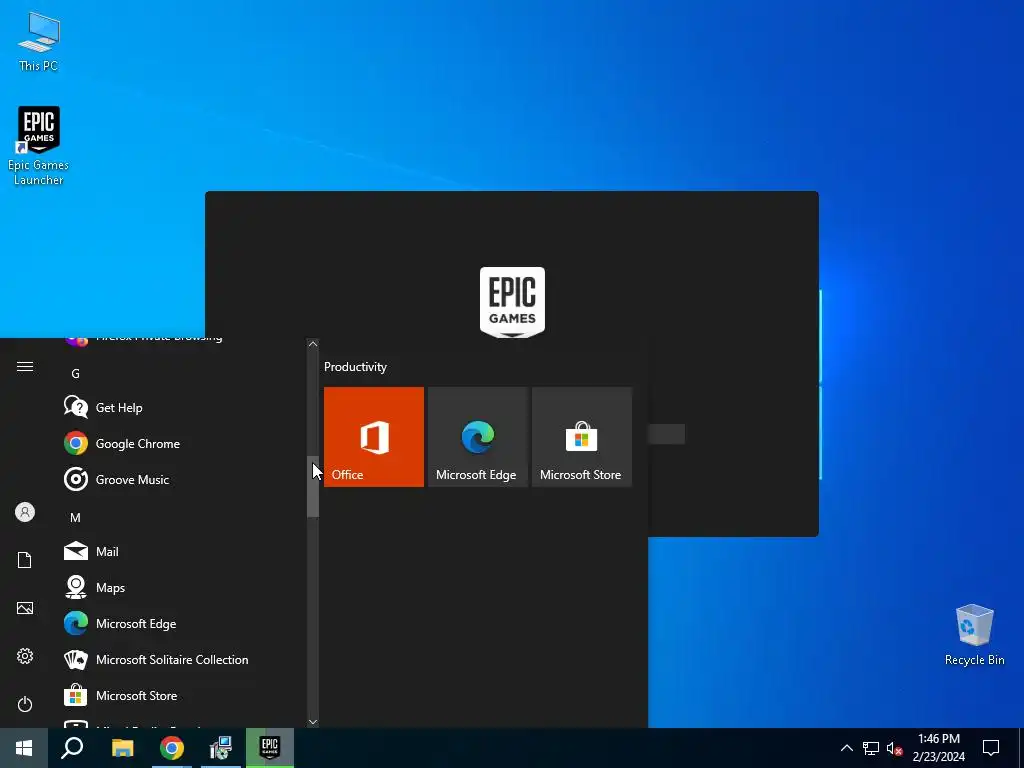1024x768 pixels.
Task: Open the Power options button
Action: pos(25,704)
